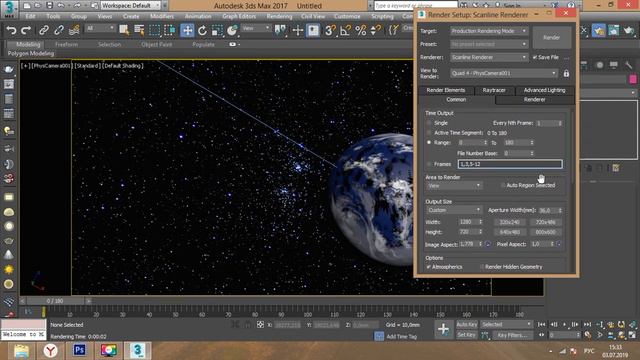Switch to the Render Elements tab
Viewport: 640px width, 360px height.
pyautogui.click(x=446, y=90)
